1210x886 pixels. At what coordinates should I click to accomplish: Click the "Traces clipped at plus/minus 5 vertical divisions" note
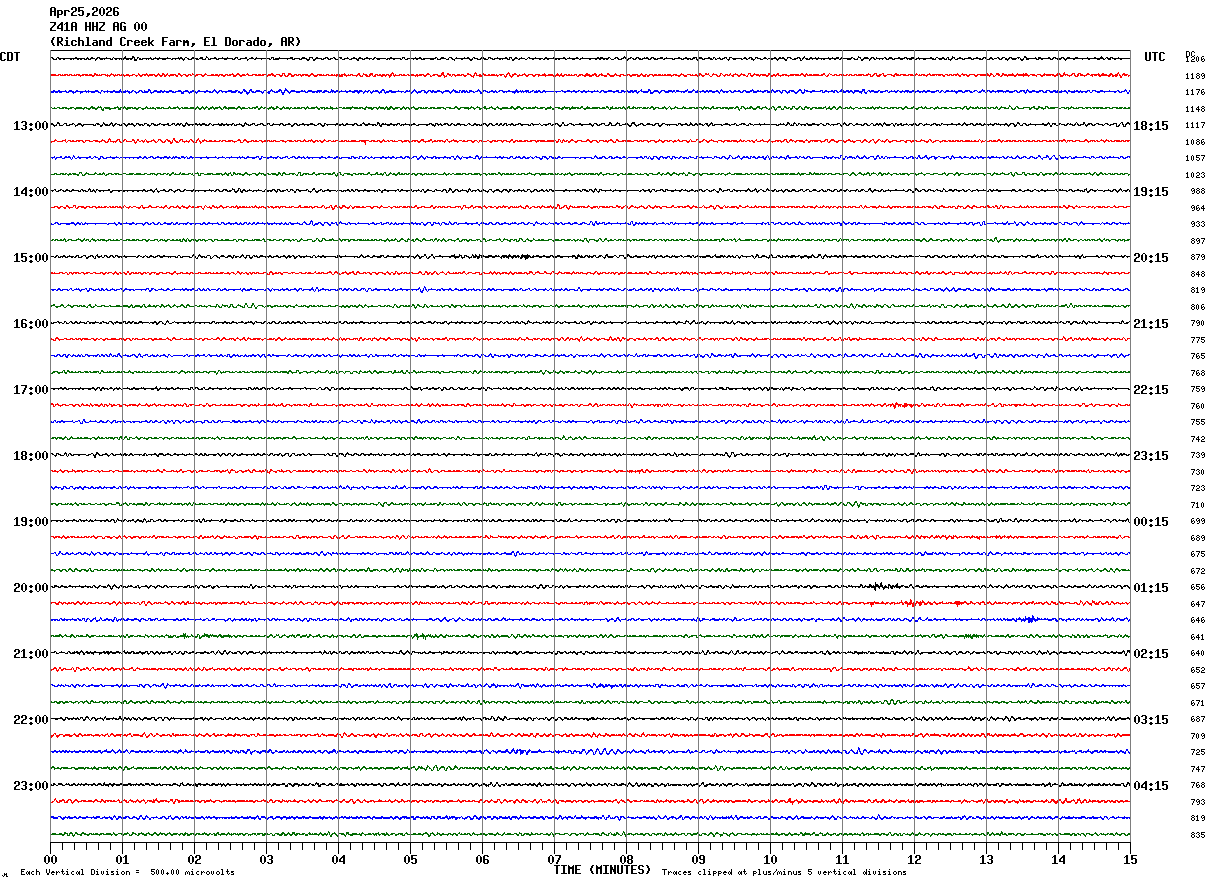pyautogui.click(x=784, y=873)
